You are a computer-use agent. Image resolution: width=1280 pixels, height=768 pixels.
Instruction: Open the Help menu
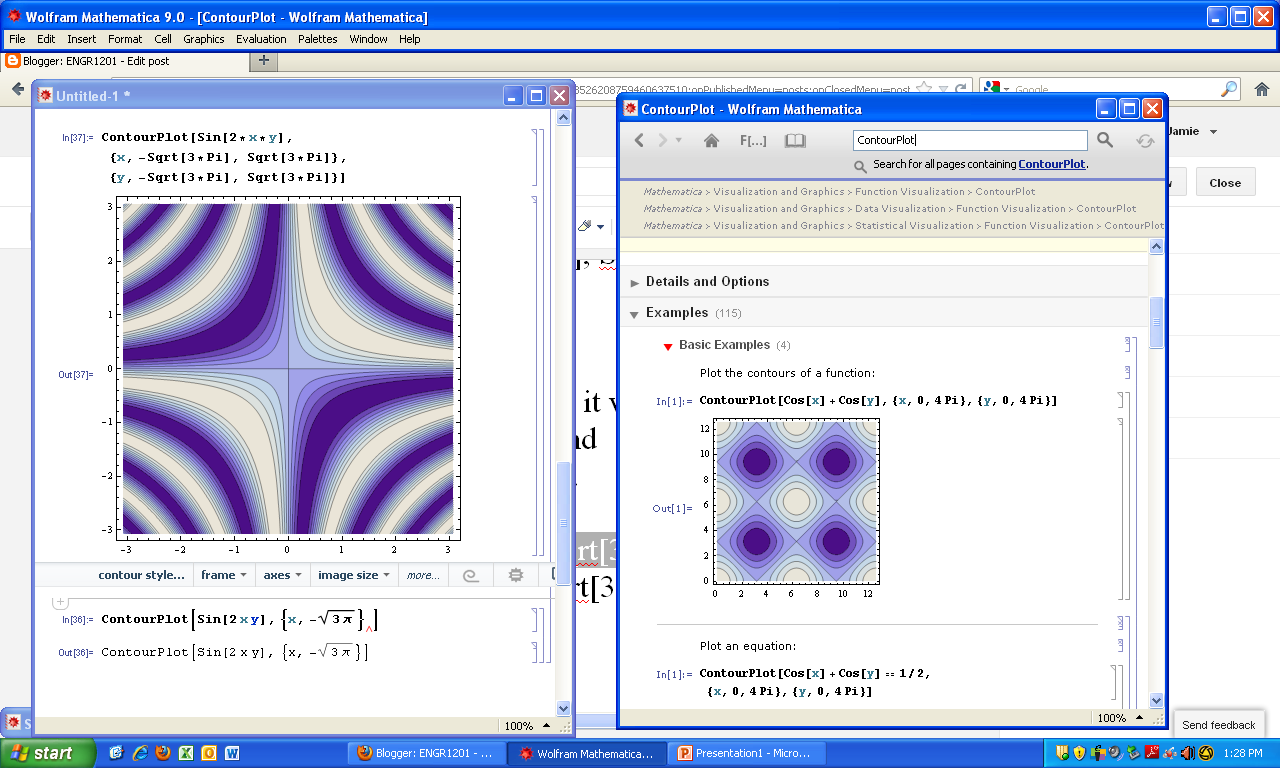click(x=410, y=39)
